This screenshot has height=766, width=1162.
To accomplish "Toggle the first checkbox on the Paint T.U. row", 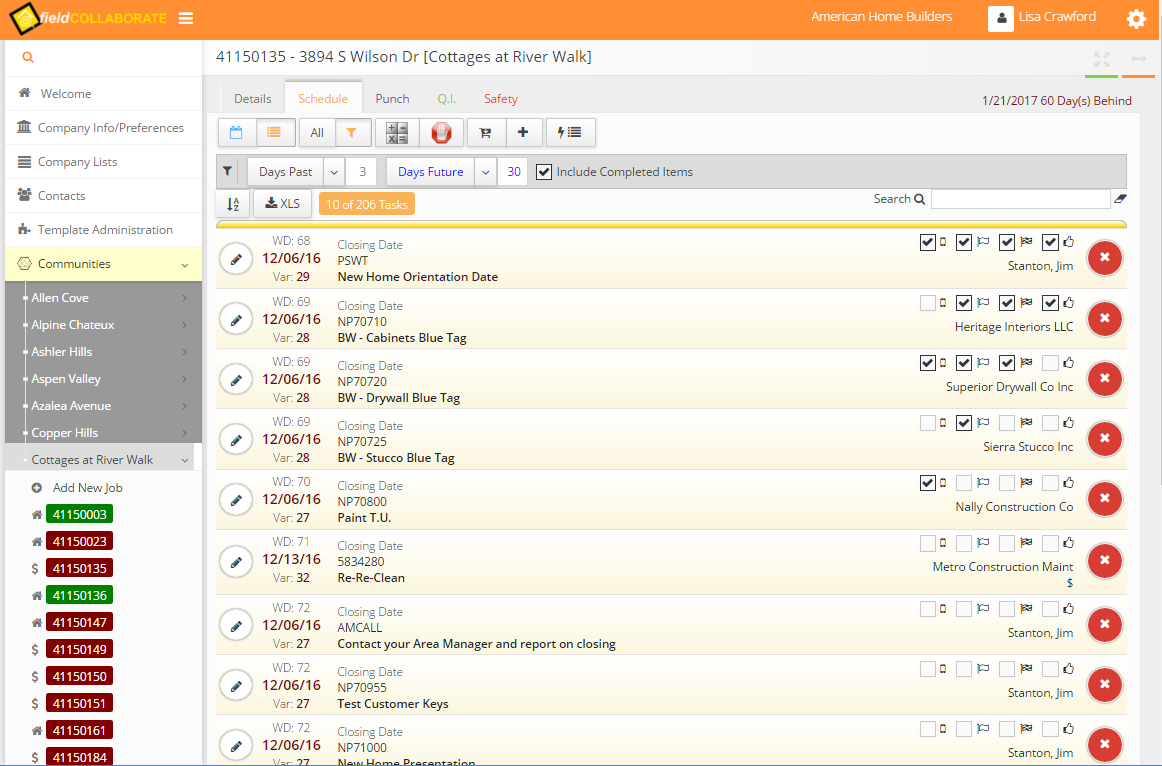I will click(927, 483).
